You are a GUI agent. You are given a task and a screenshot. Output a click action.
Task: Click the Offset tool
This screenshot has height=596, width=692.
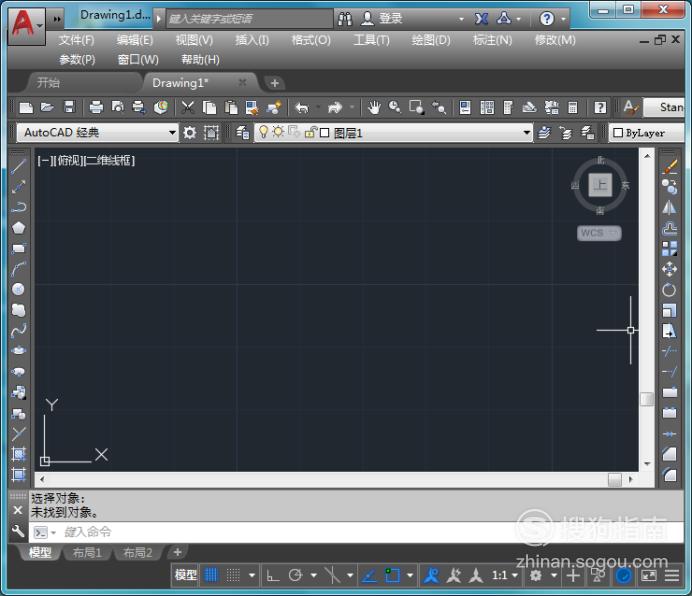(x=669, y=228)
